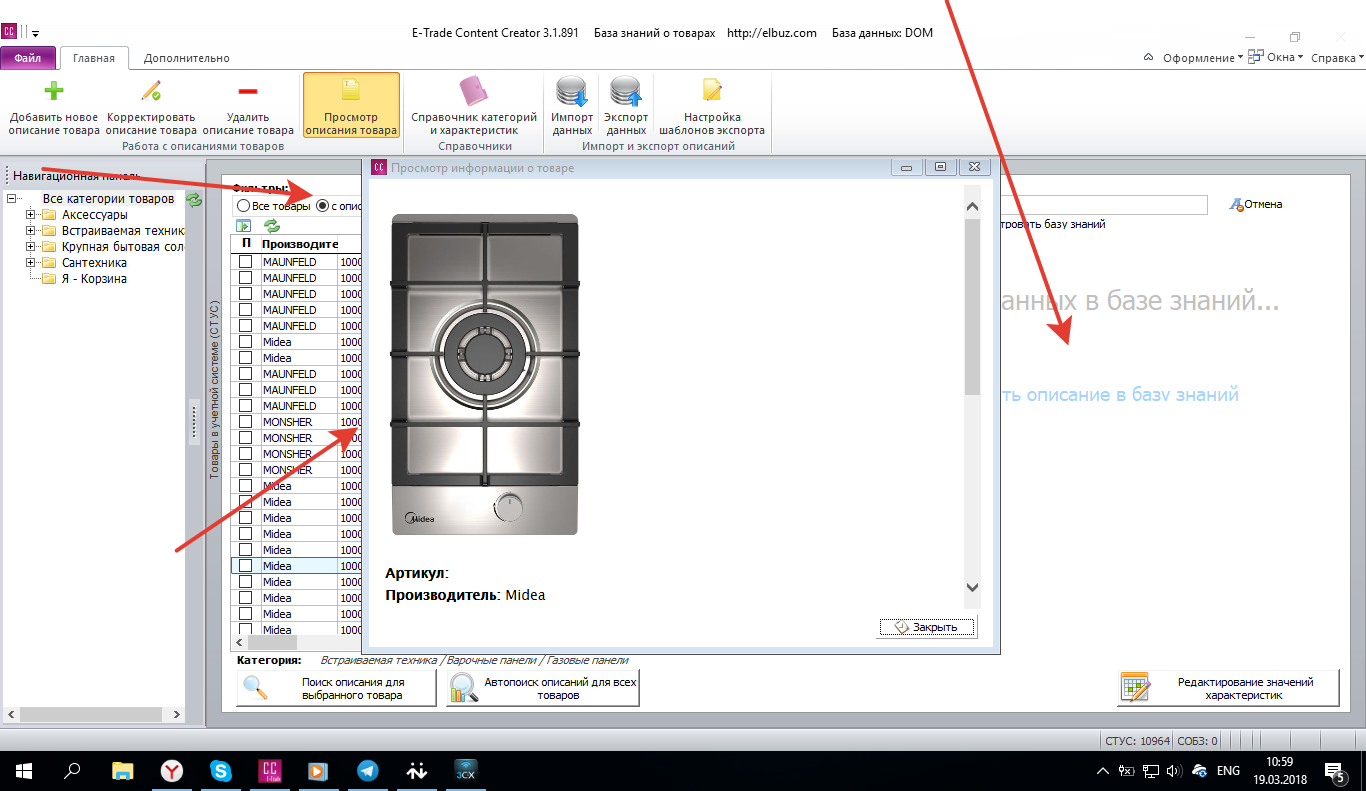Open File Explorer from the taskbar
The height and width of the screenshot is (791, 1366).
click(x=122, y=771)
